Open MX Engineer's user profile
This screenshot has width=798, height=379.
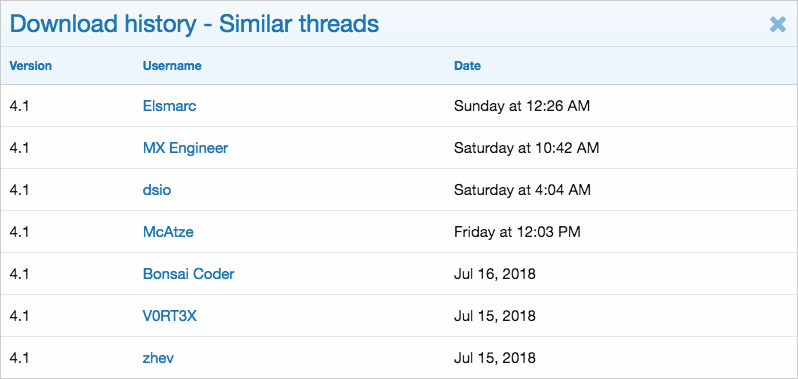185,148
